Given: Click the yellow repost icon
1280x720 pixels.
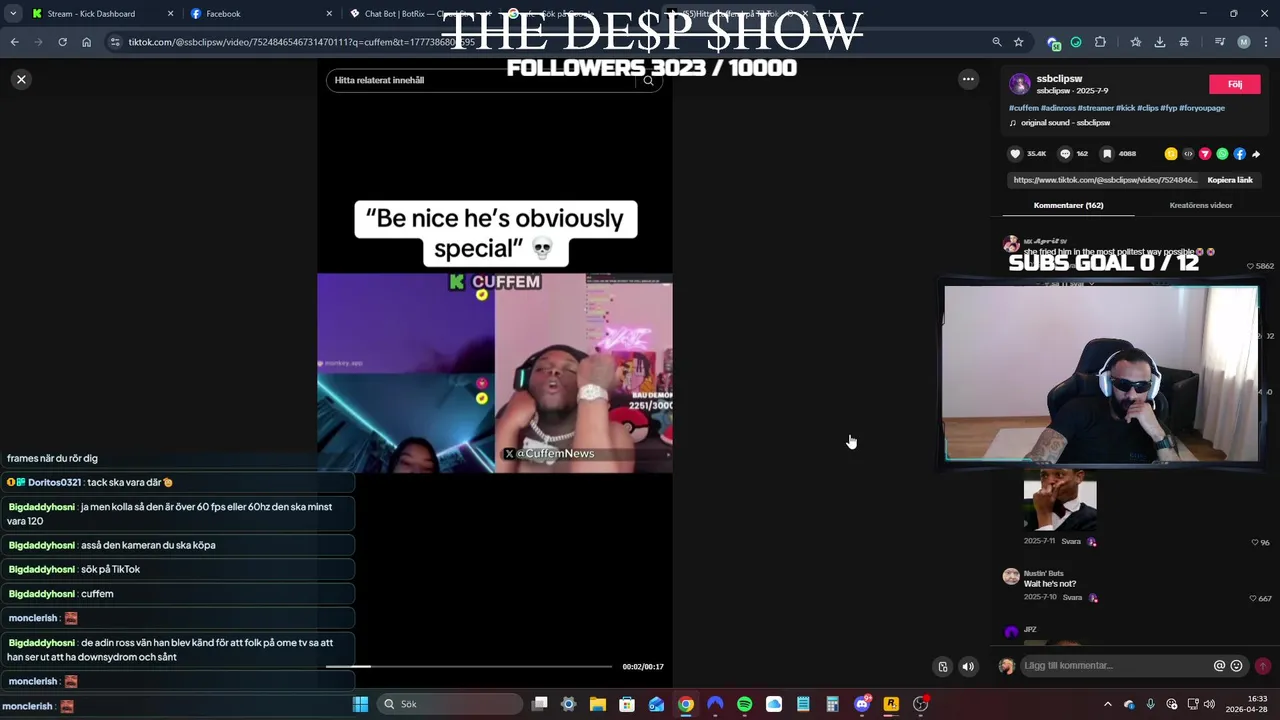Looking at the screenshot, I should [1171, 154].
